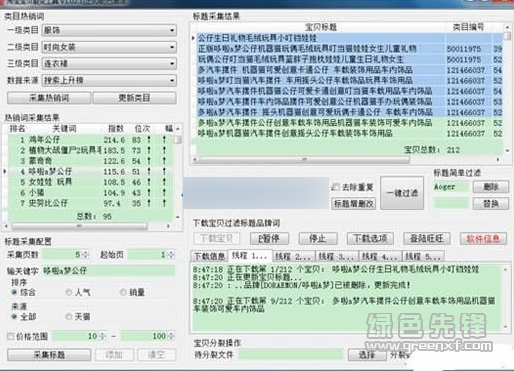Click the download log vertical scrollbar
Image resolution: width=514 pixels, height=371 pixels.
(x=506, y=297)
